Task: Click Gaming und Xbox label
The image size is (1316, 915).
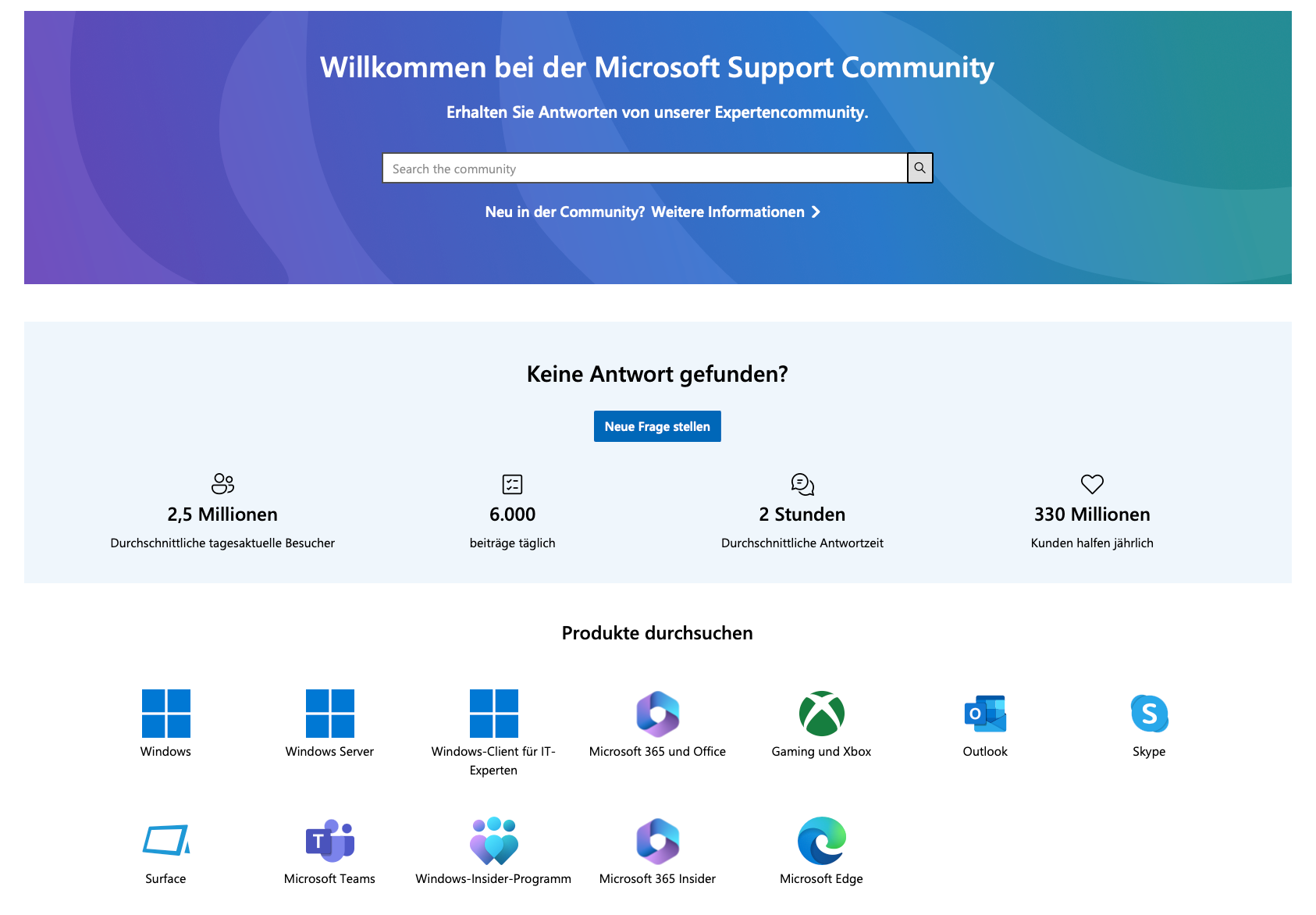Action: click(821, 751)
